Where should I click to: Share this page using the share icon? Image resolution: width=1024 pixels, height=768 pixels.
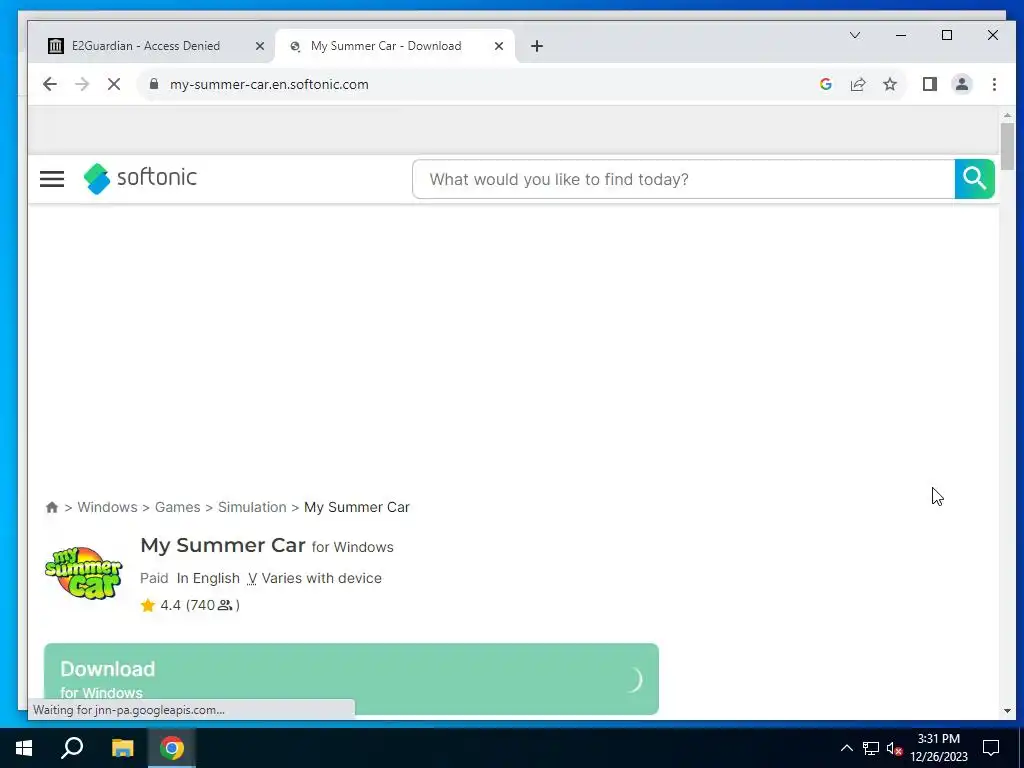pyautogui.click(x=857, y=84)
